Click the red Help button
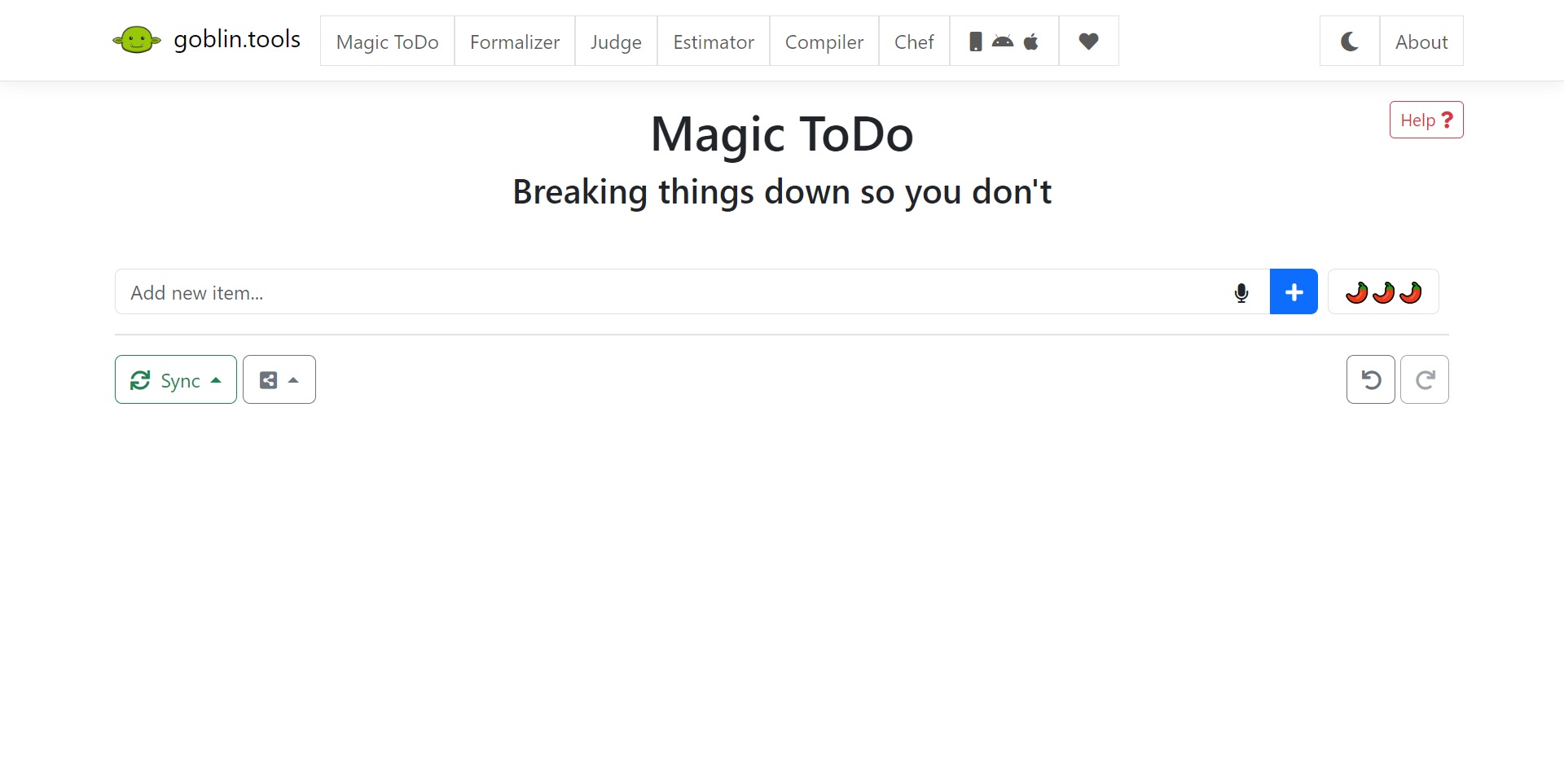 click(x=1426, y=120)
